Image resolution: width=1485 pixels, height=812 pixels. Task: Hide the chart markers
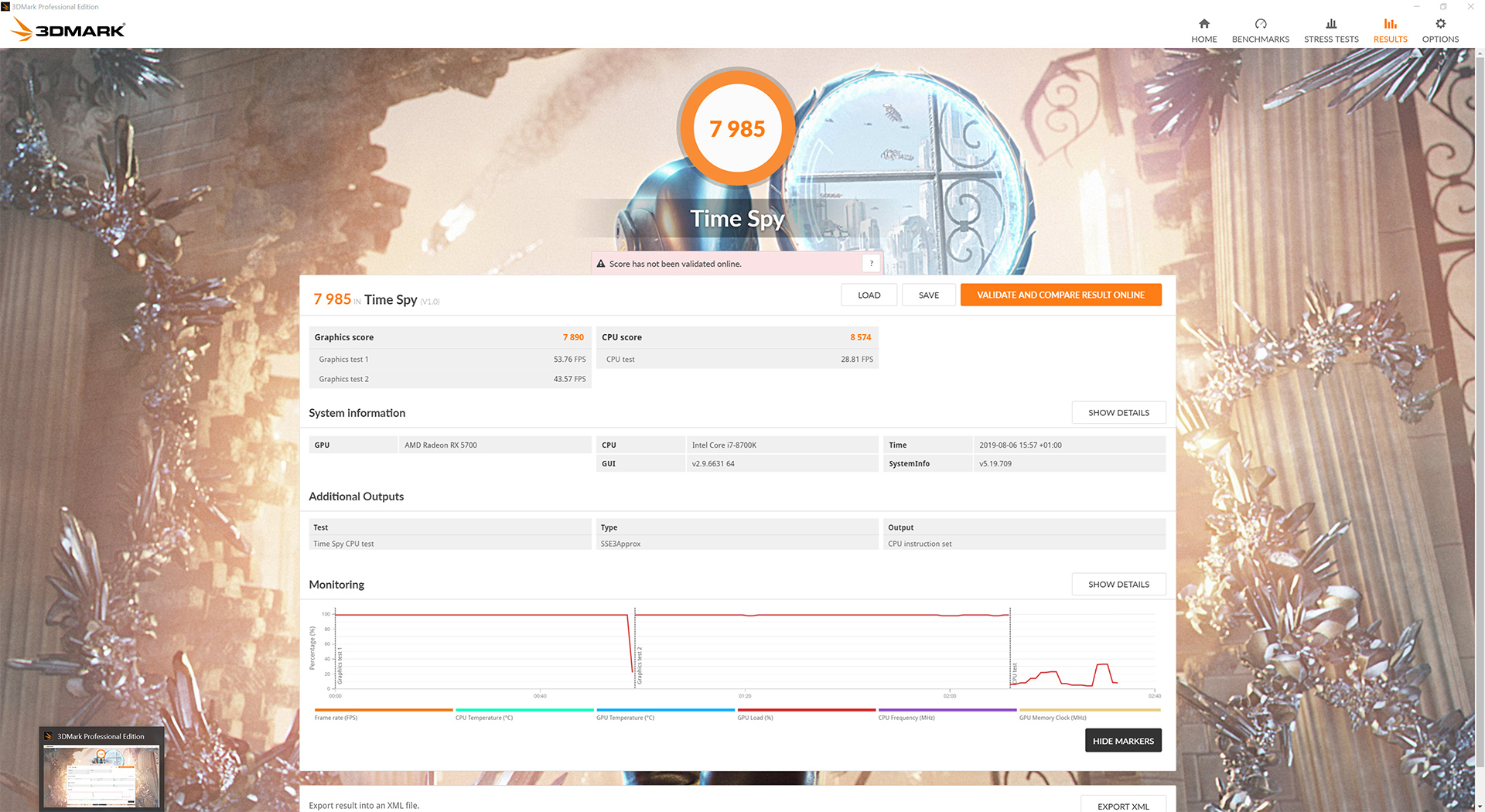tap(1123, 741)
